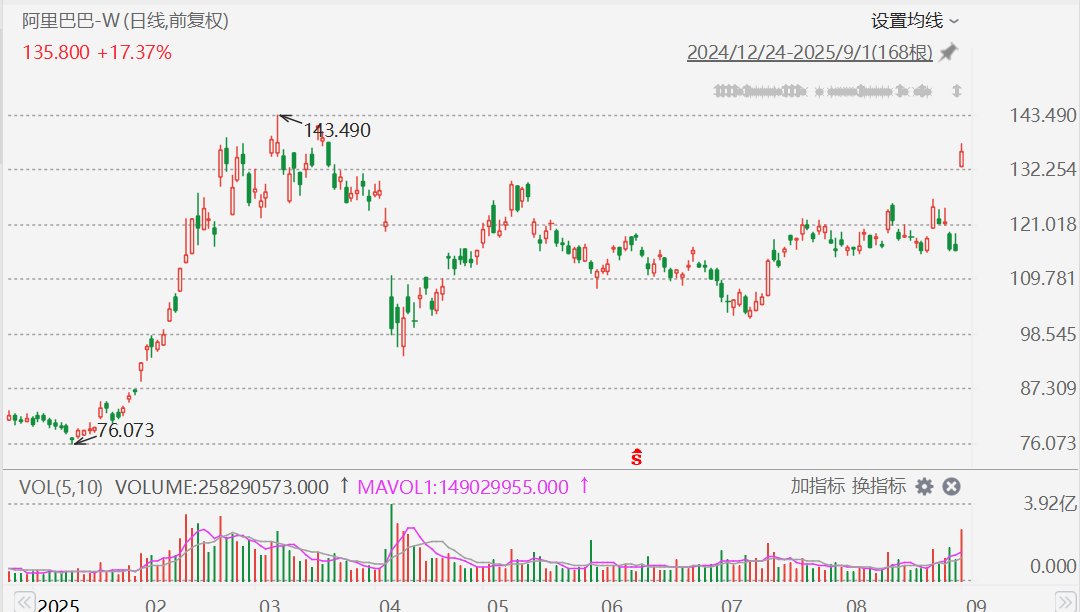This screenshot has width=1080, height=612.
Task: Click the MAVOL1 moving average label
Action: [x=463, y=487]
